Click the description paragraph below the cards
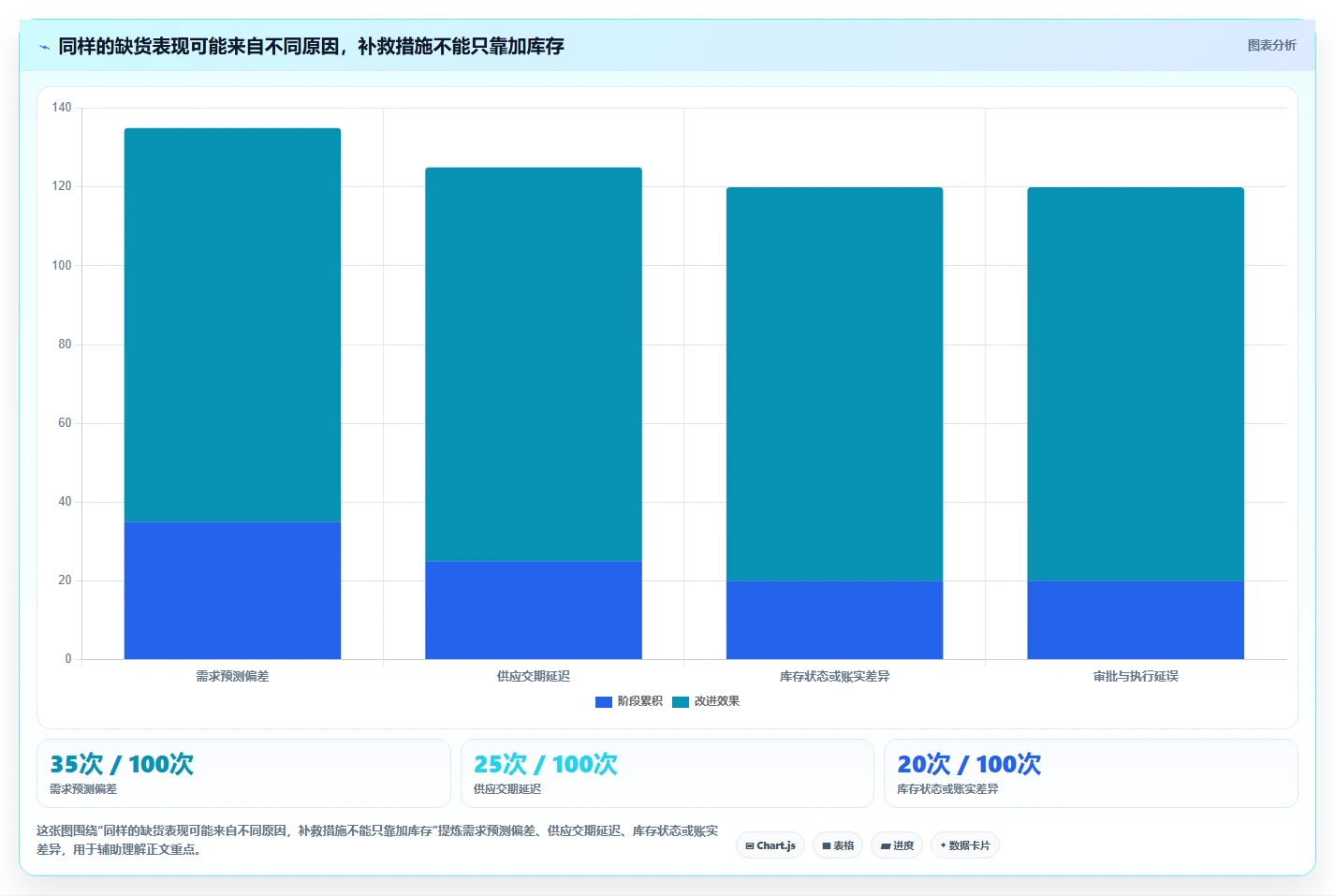1335x896 pixels. point(377,840)
